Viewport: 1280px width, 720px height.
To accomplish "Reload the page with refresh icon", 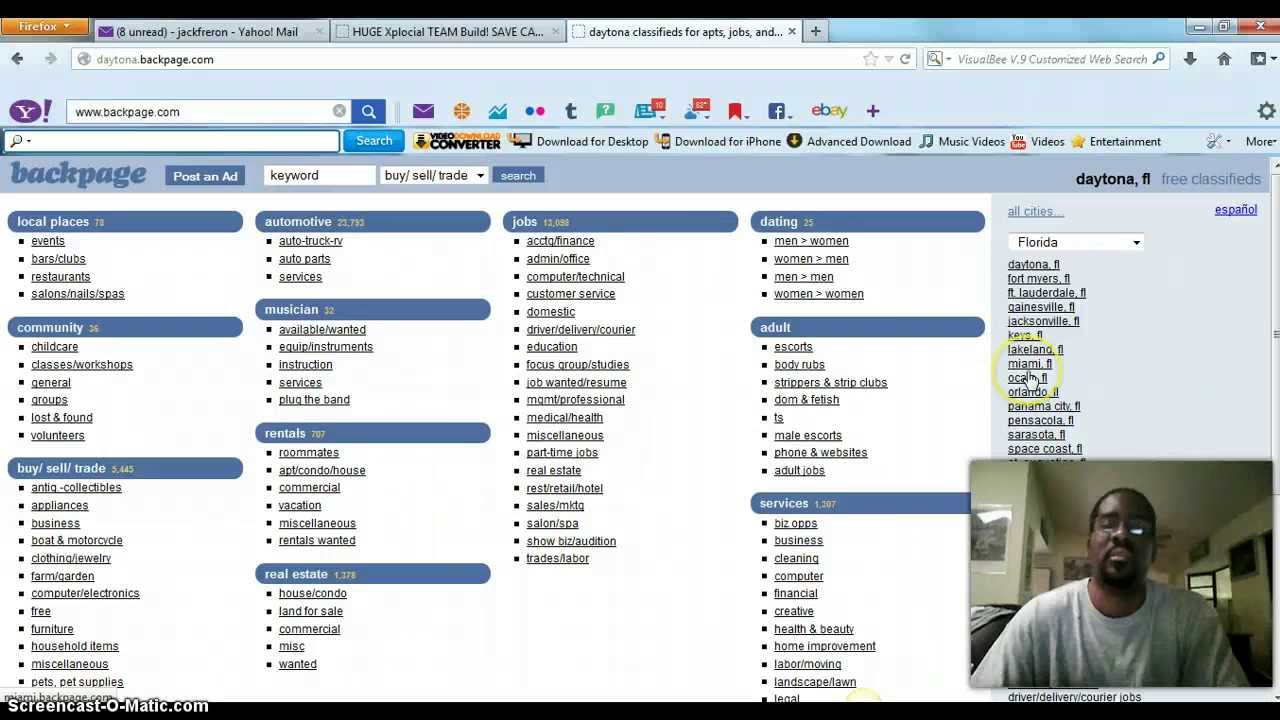I will click(905, 59).
